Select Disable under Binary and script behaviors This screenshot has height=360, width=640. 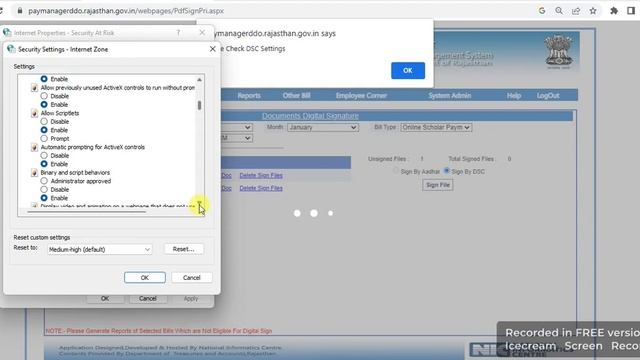44,189
